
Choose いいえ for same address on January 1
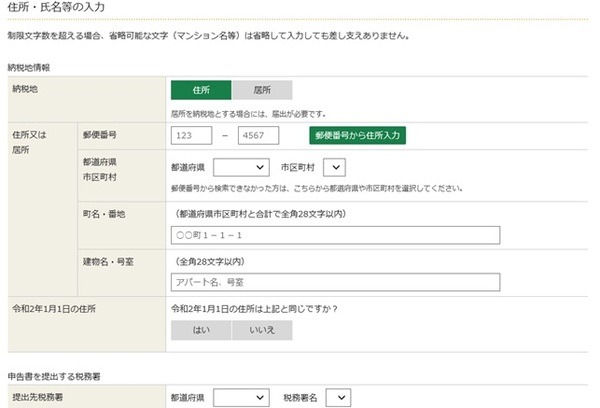pyautogui.click(x=262, y=330)
